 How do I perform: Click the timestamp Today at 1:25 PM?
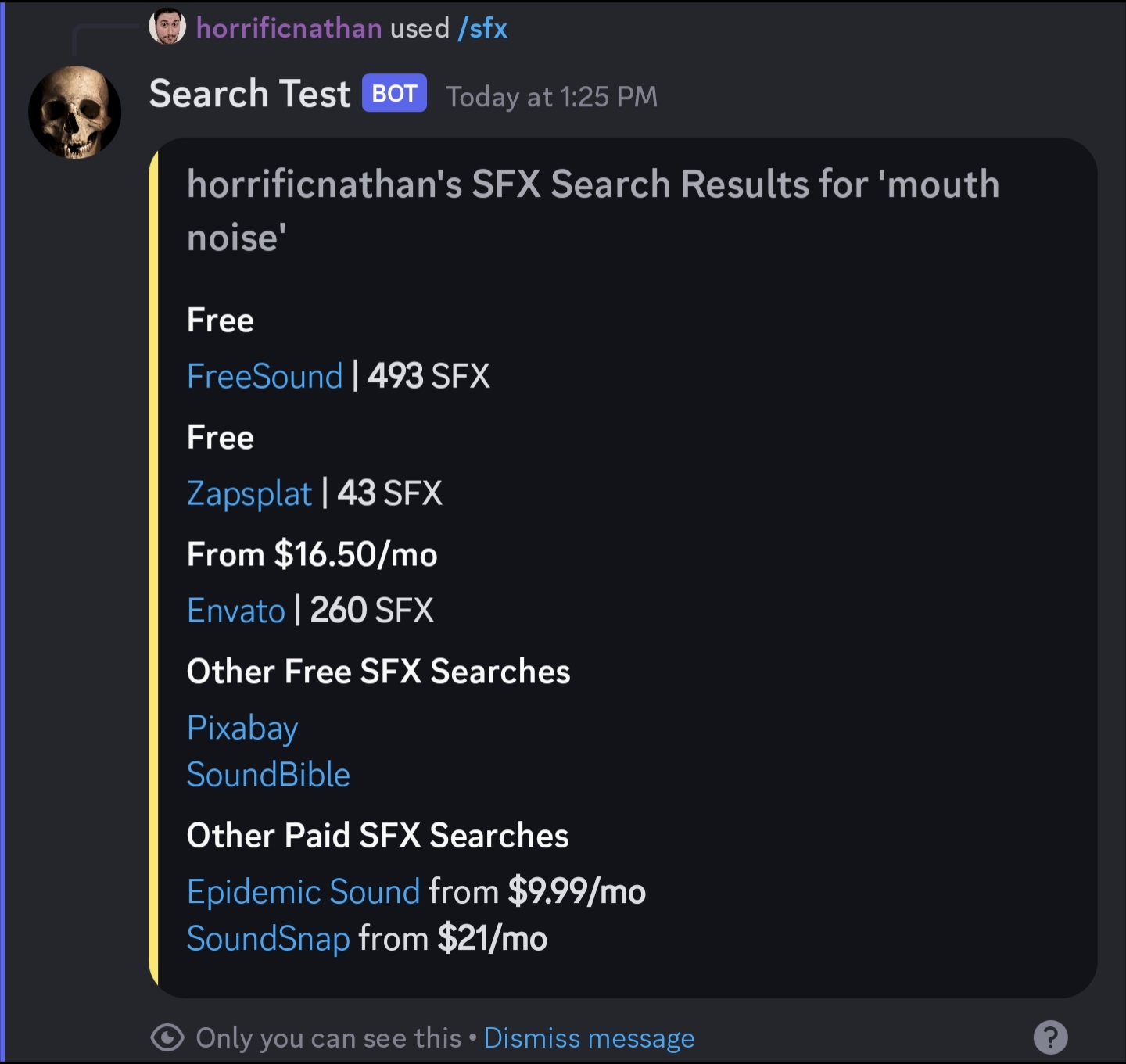[x=551, y=97]
